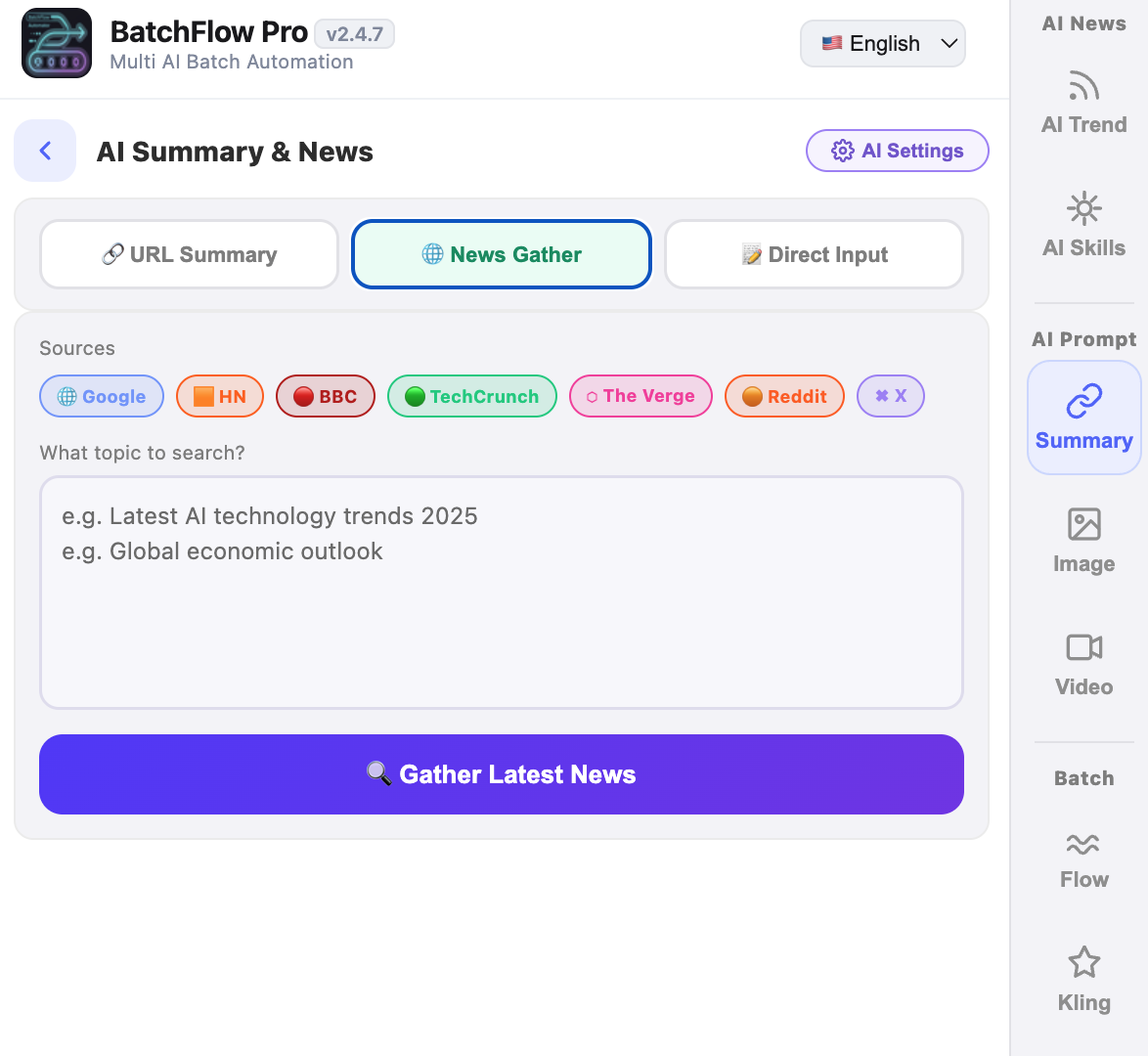Click the AI Prompt sidebar heading

(1083, 339)
